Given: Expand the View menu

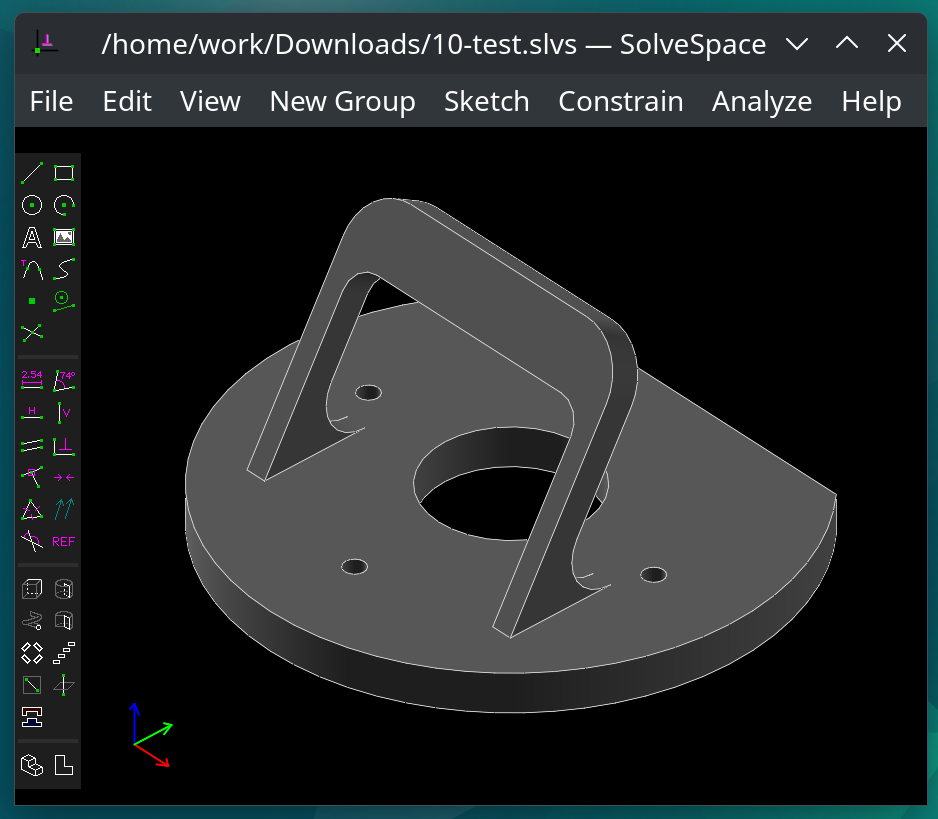Looking at the screenshot, I should coord(210,101).
